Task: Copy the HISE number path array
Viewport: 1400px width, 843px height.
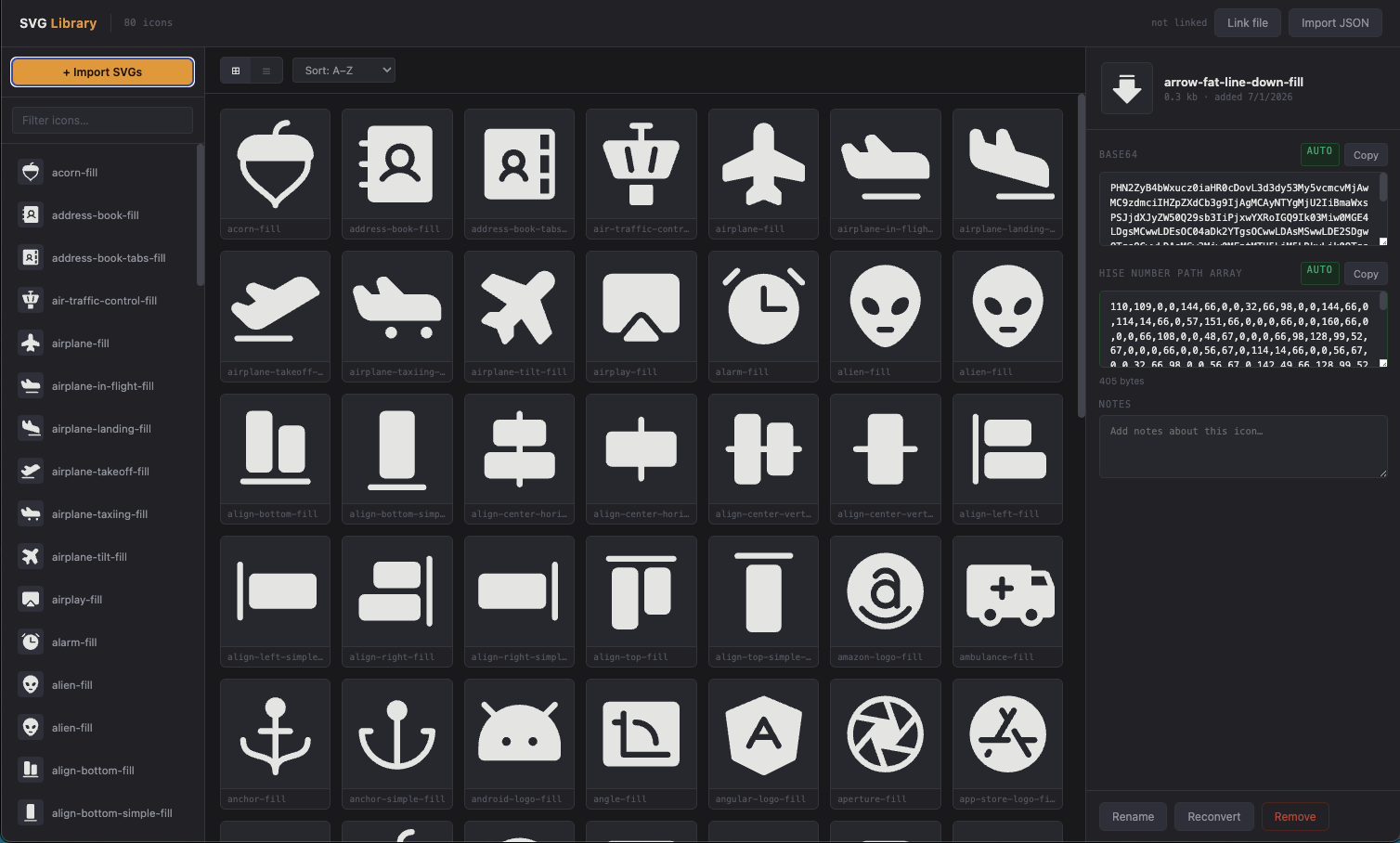Action: (1366, 274)
